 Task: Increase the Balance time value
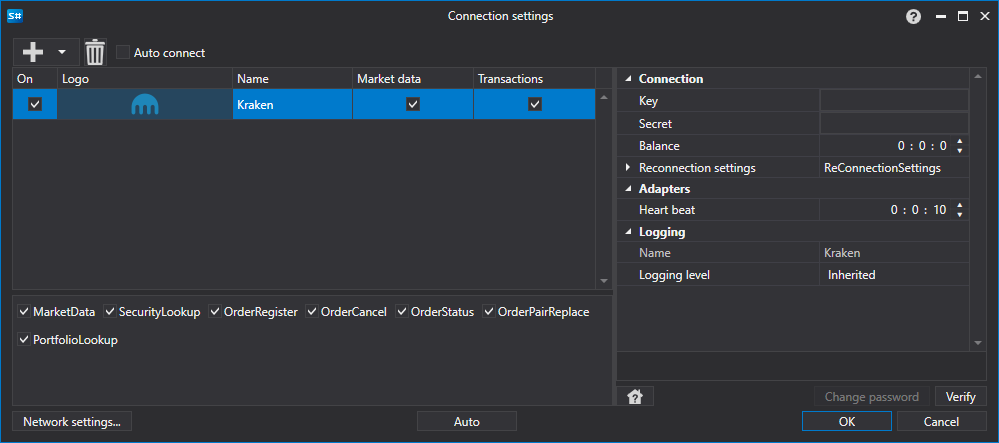click(960, 142)
